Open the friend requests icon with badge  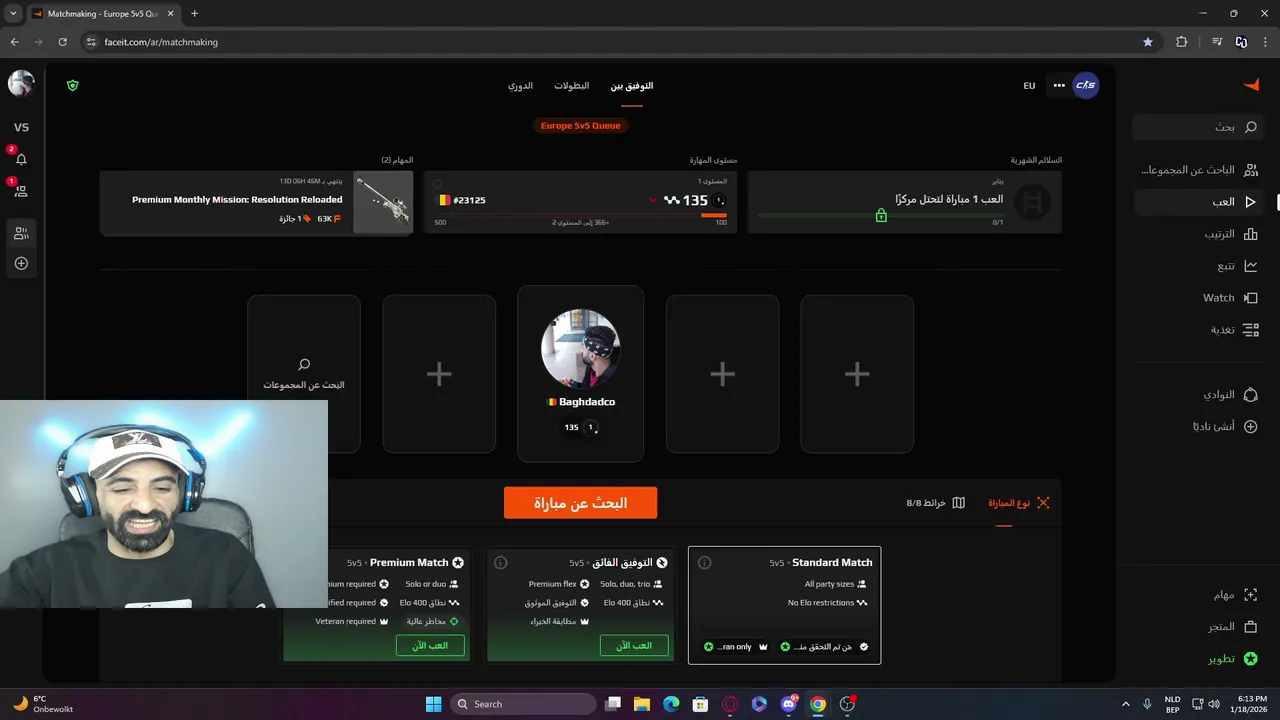click(21, 190)
